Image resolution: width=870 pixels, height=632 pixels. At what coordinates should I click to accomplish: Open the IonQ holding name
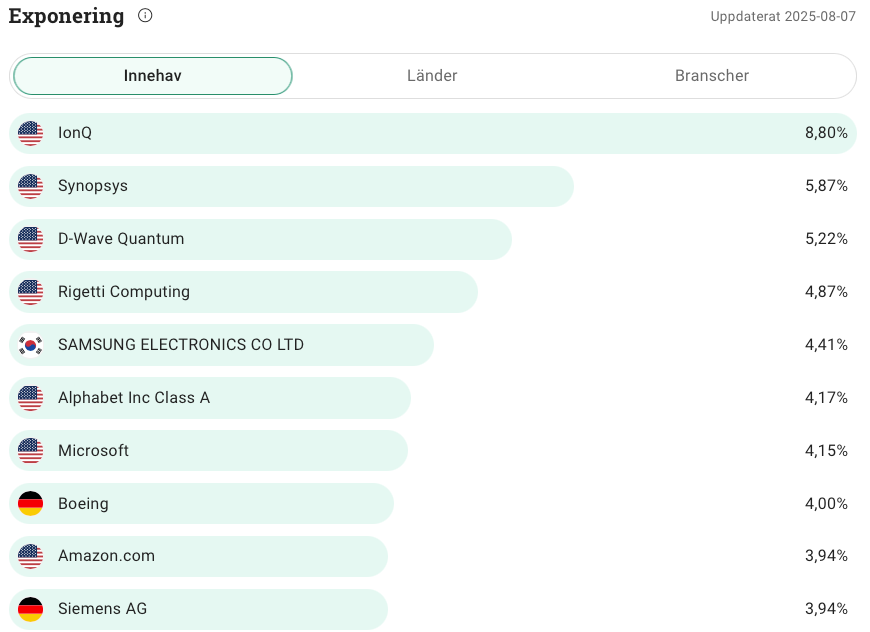pos(75,133)
